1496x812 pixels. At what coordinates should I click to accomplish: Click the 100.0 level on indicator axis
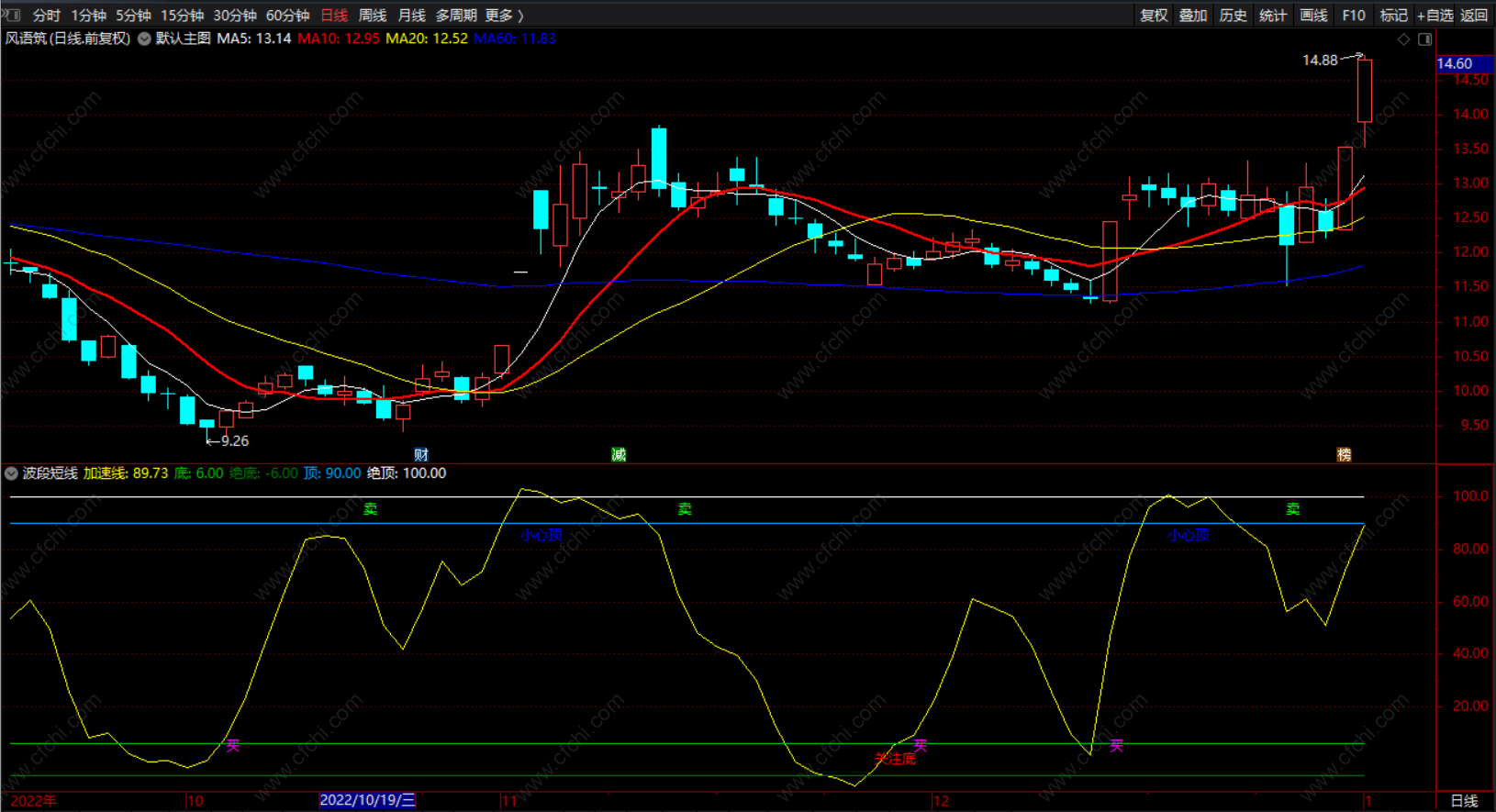(x=1470, y=496)
